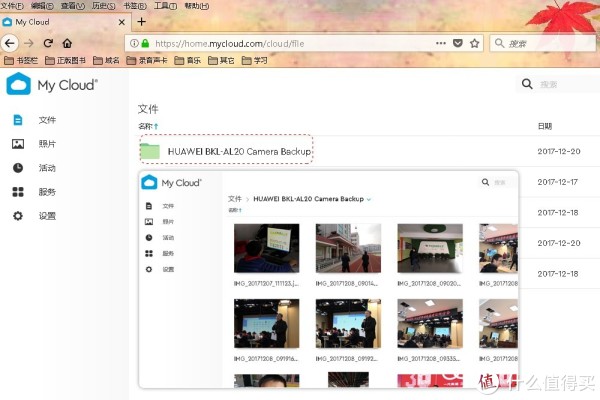Open 设置 gear in inset sidebar
This screenshot has height=400, width=600.
149,269
